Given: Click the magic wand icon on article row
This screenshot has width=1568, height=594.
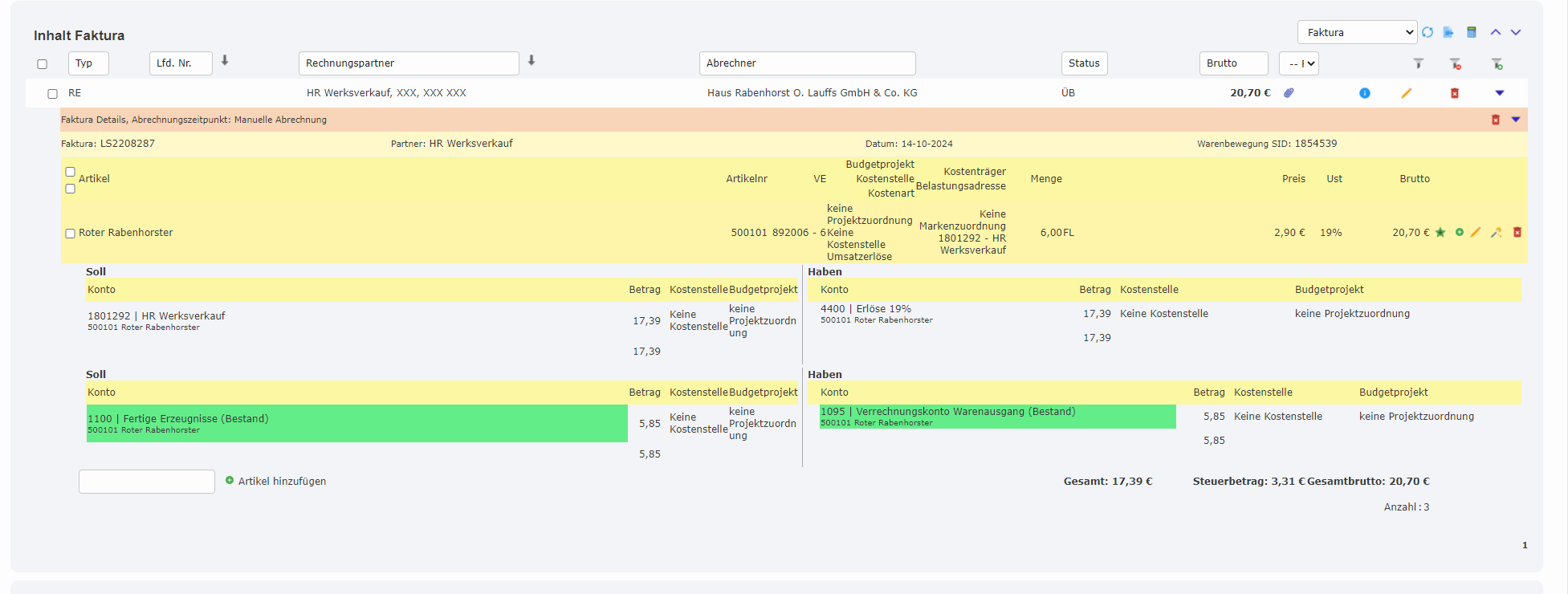Looking at the screenshot, I should 1496,233.
